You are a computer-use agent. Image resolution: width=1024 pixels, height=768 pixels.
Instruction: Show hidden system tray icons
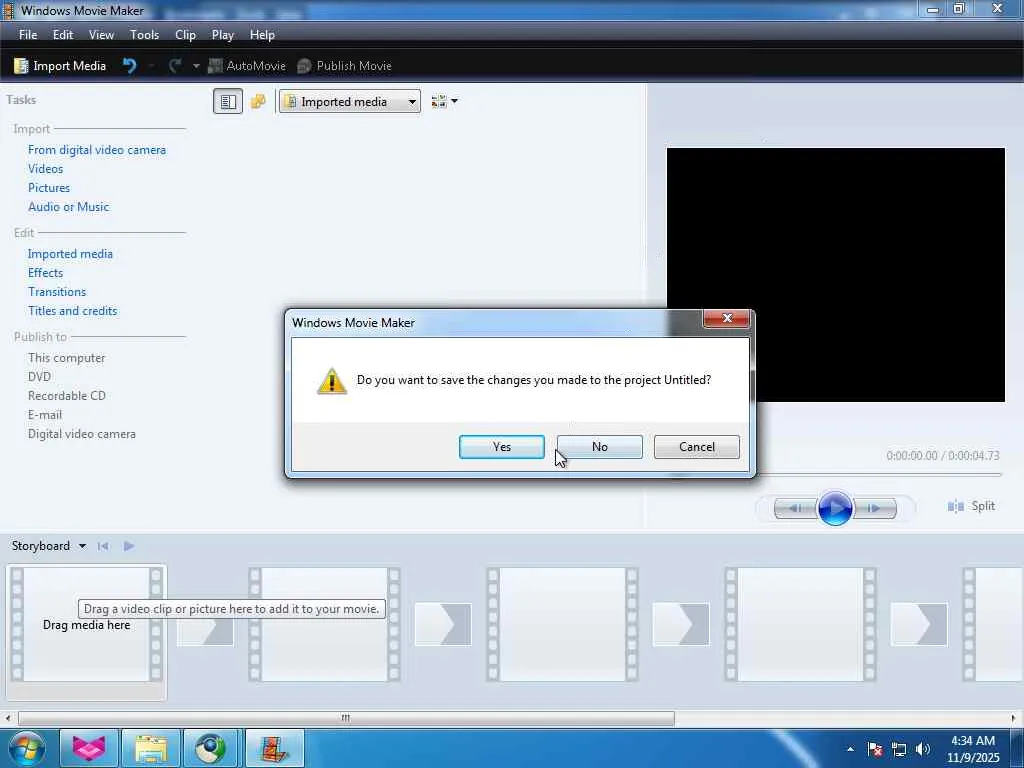click(x=850, y=749)
